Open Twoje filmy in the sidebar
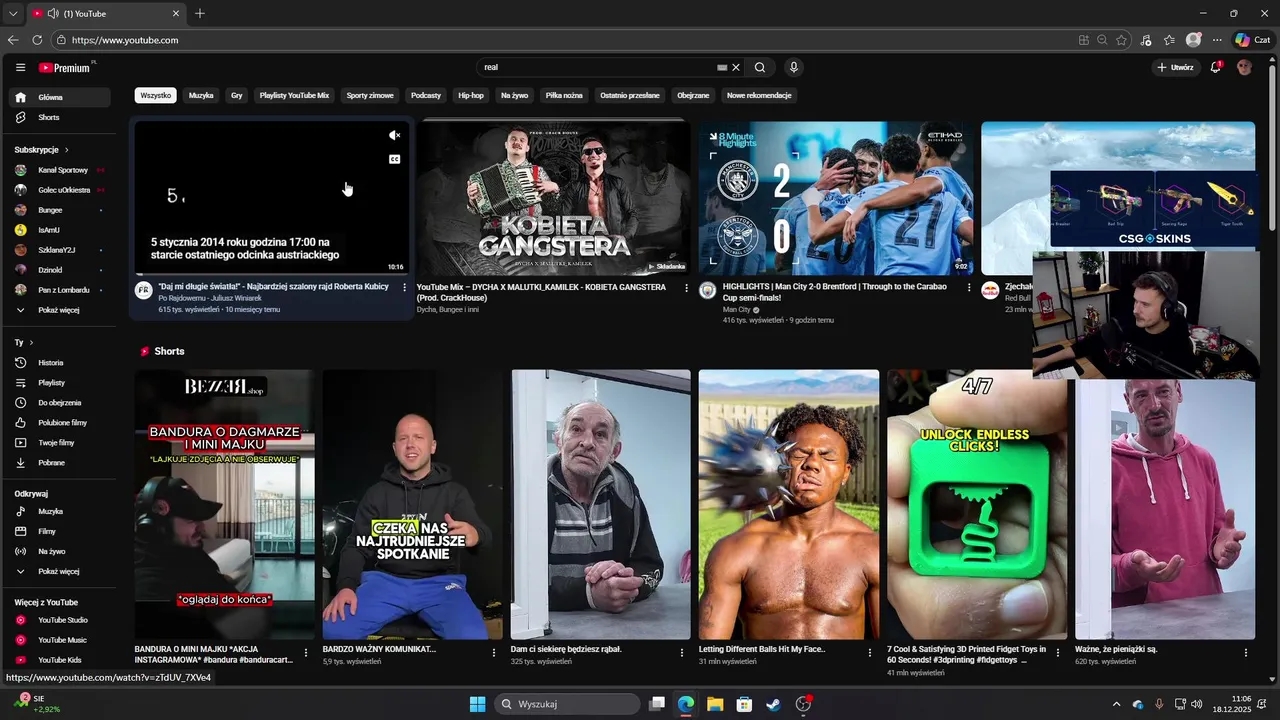The width and height of the screenshot is (1280, 720). coord(62,442)
